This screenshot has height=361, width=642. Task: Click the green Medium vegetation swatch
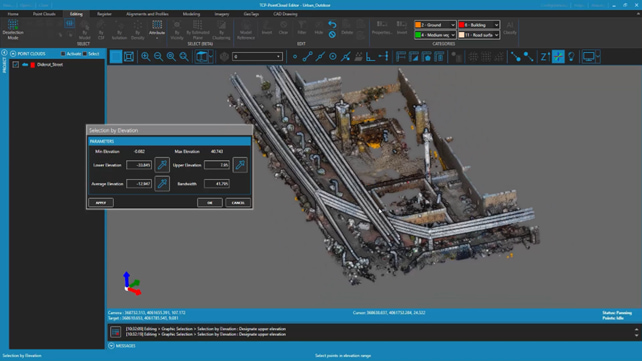pos(418,35)
